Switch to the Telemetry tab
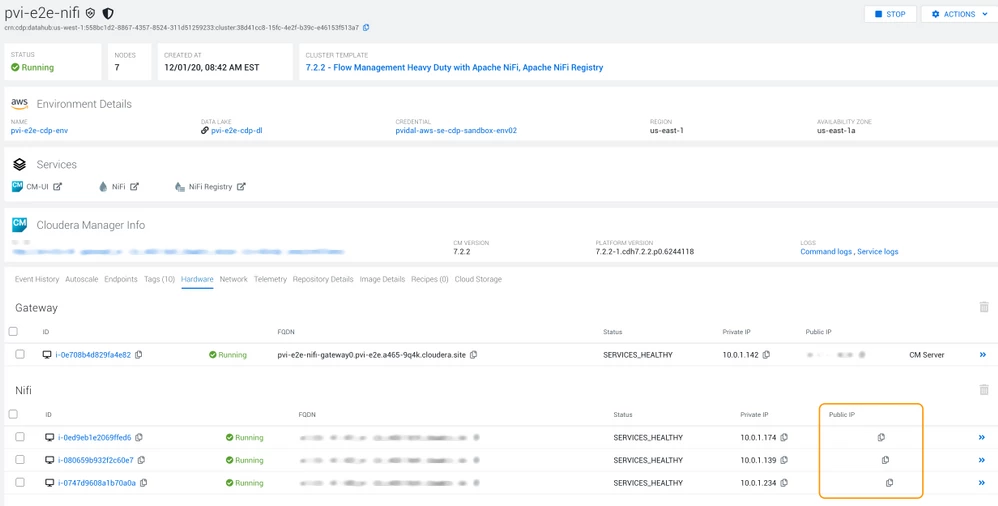 [x=271, y=279]
